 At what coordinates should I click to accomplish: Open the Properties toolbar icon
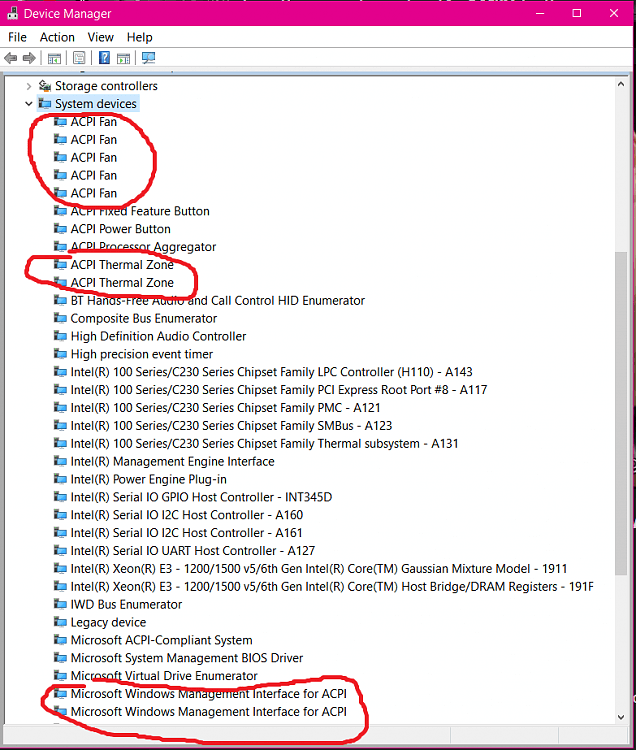(x=79, y=58)
